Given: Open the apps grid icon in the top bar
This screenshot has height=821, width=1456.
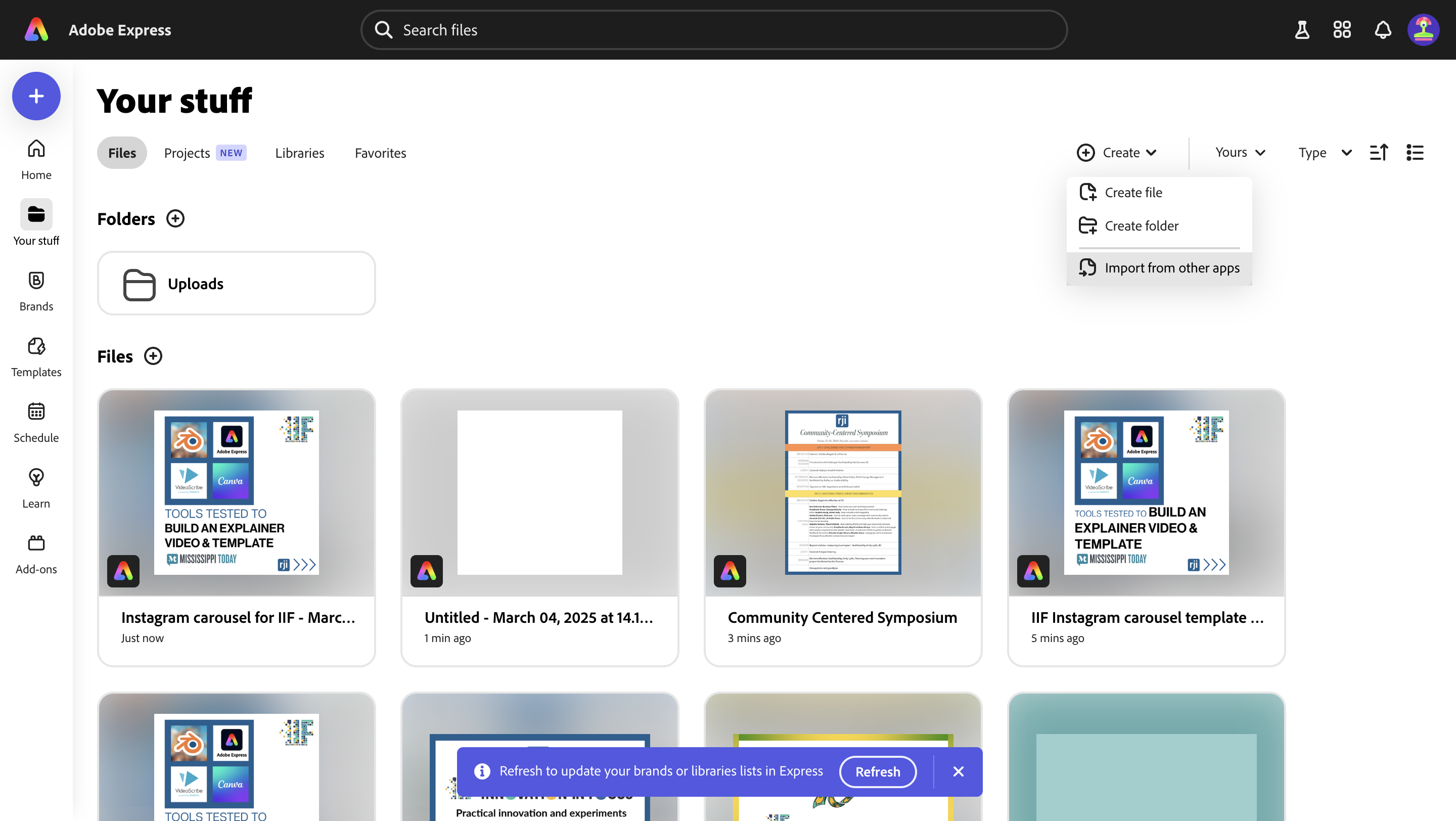Looking at the screenshot, I should [1342, 30].
